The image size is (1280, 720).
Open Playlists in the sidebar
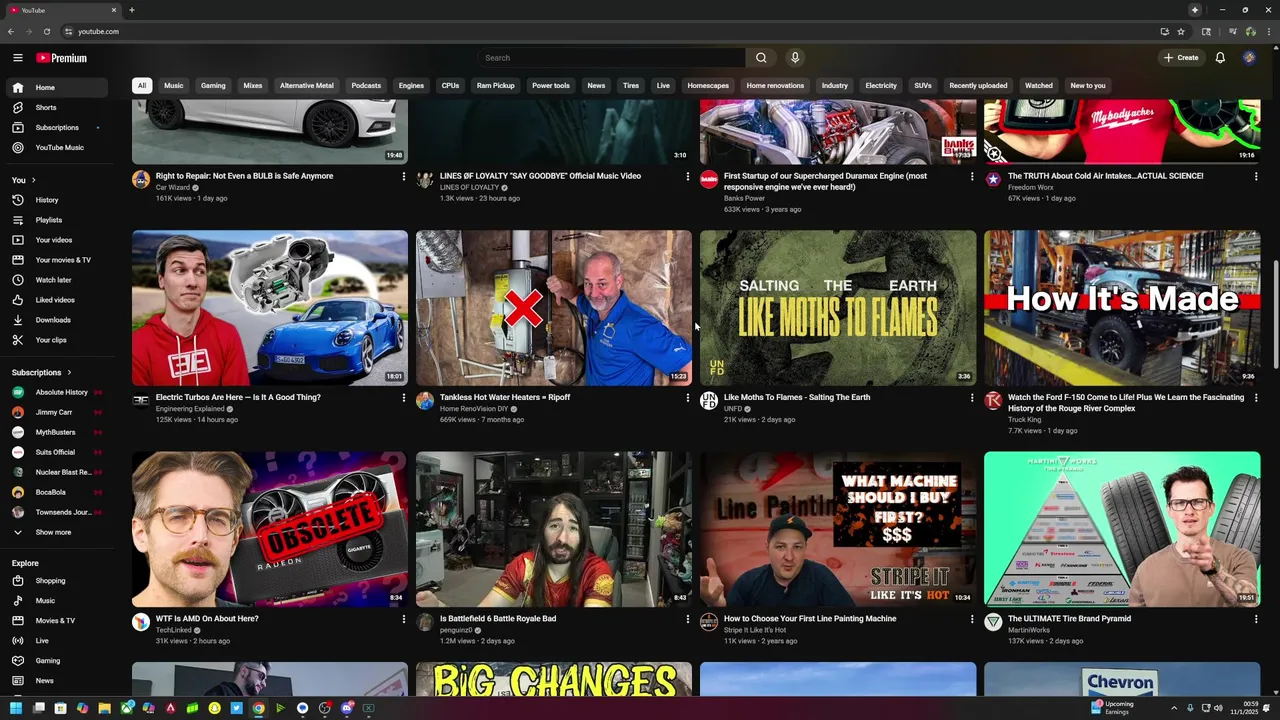[x=56, y=220]
